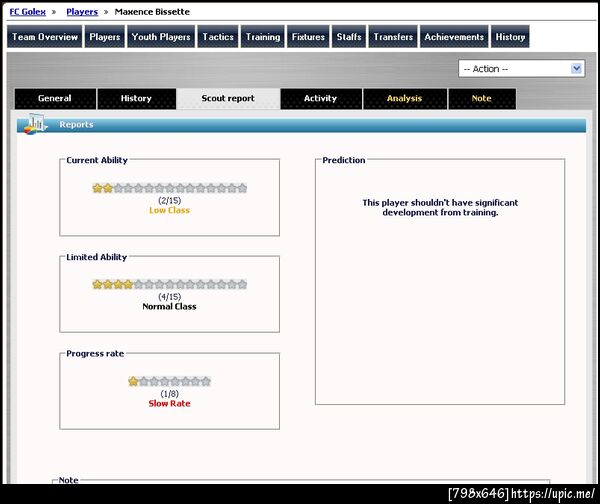The height and width of the screenshot is (504, 600).
Task: Open the Team Overview menu
Action: 45,37
